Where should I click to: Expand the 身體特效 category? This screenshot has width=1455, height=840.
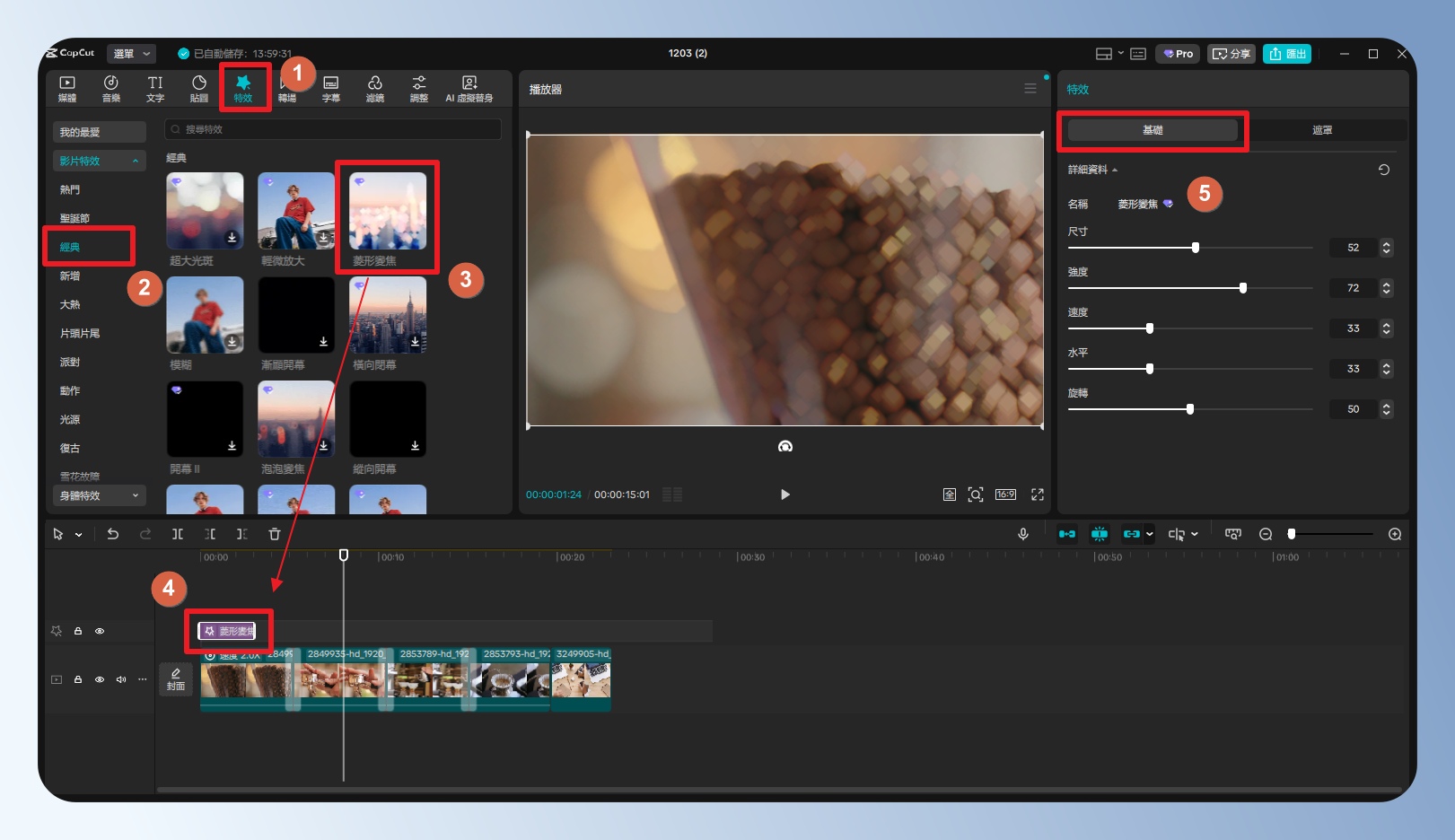click(x=99, y=495)
